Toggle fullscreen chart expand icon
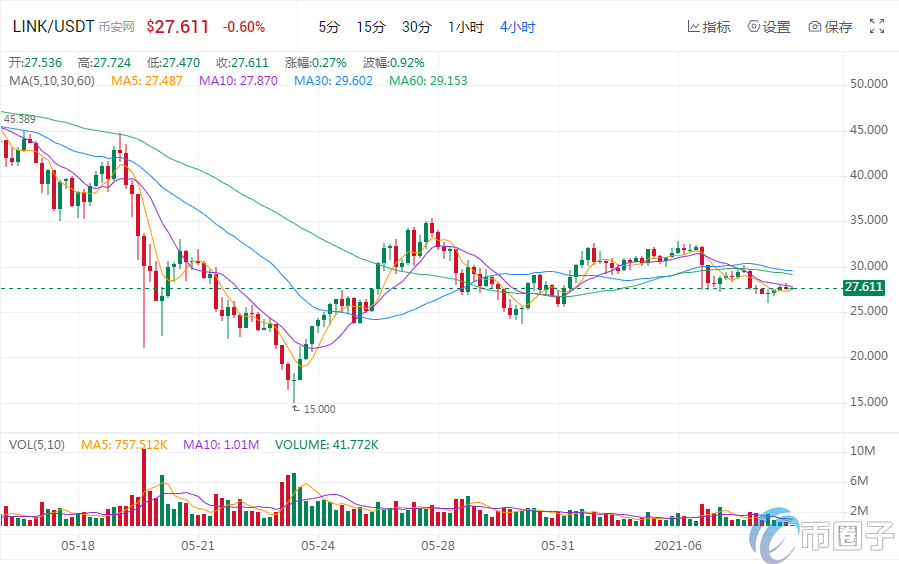This screenshot has height=564, width=899. 877,26
